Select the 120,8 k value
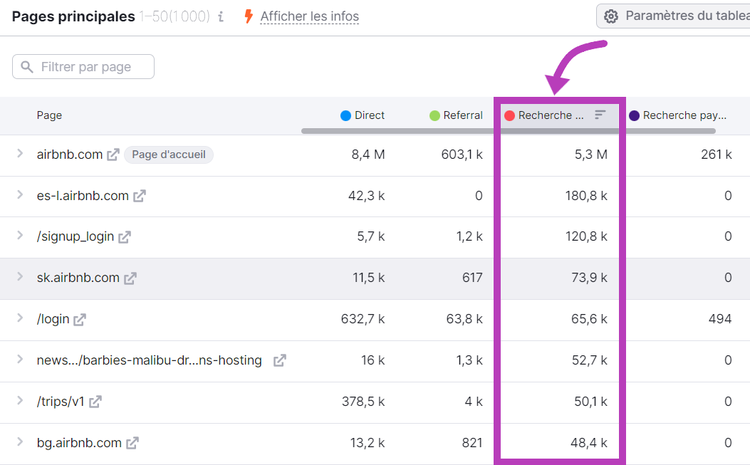 (586, 236)
